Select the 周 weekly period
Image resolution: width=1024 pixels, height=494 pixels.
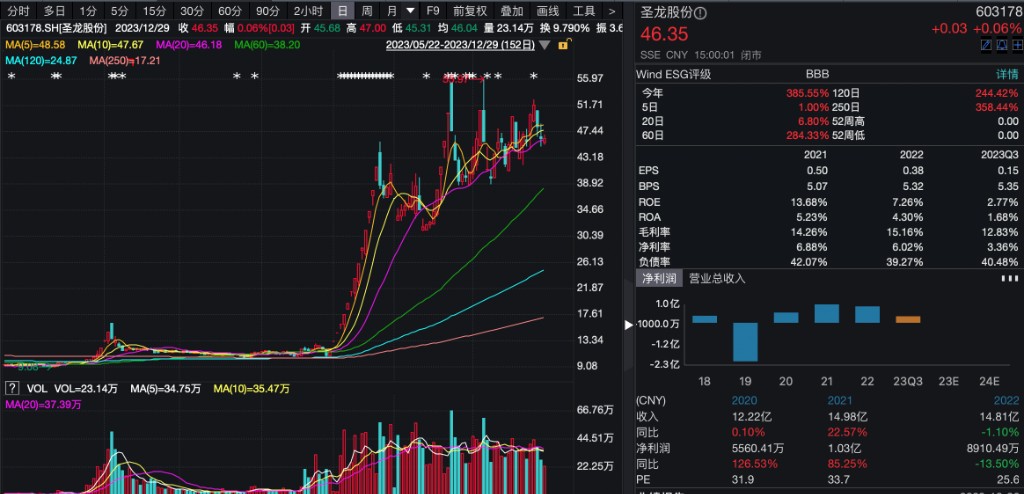(367, 11)
